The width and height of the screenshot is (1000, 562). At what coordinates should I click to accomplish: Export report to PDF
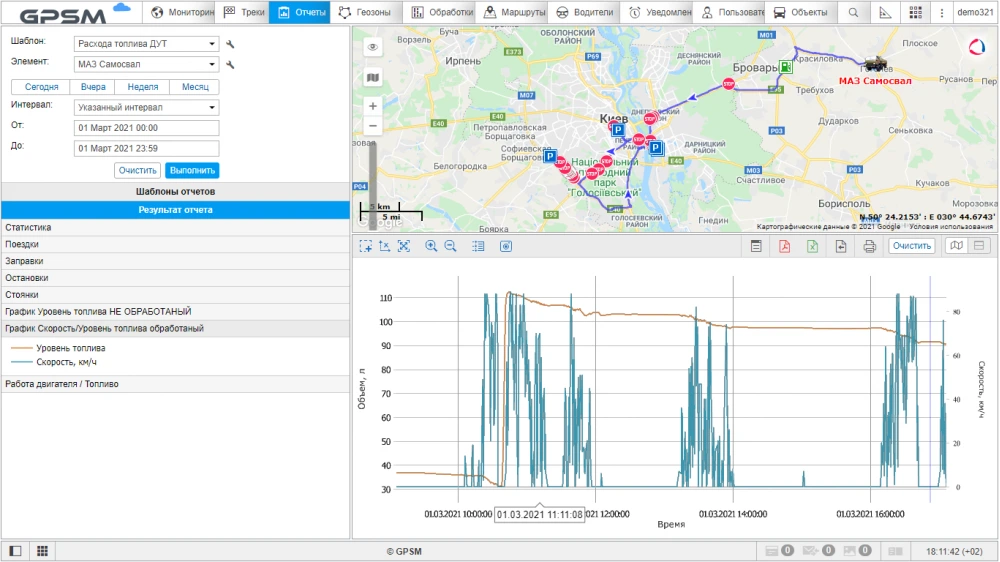785,246
